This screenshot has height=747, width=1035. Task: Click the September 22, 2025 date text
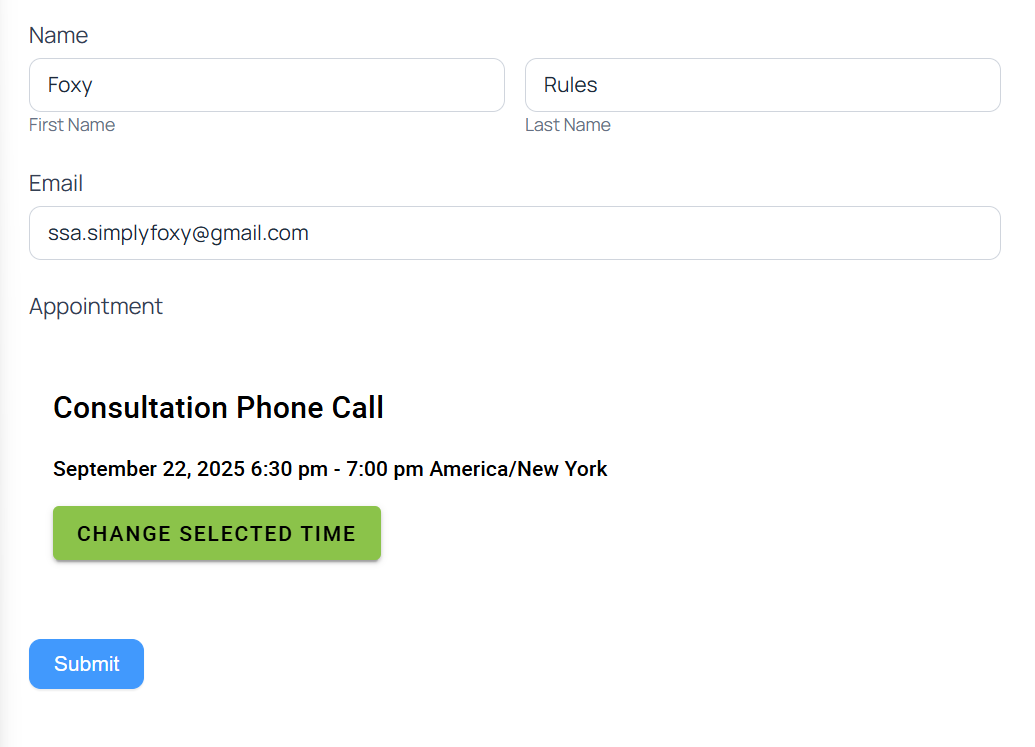(149, 469)
